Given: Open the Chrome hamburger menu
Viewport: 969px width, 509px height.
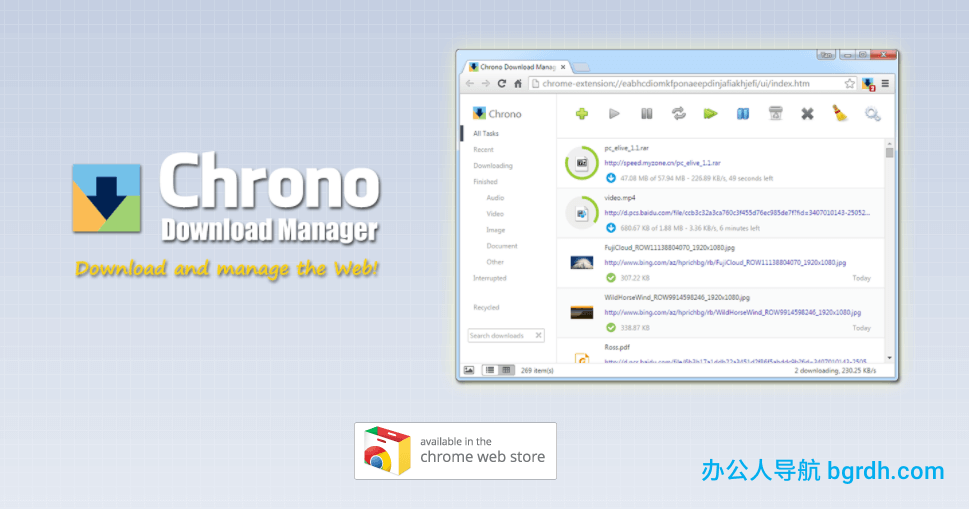Looking at the screenshot, I should pyautogui.click(x=885, y=84).
